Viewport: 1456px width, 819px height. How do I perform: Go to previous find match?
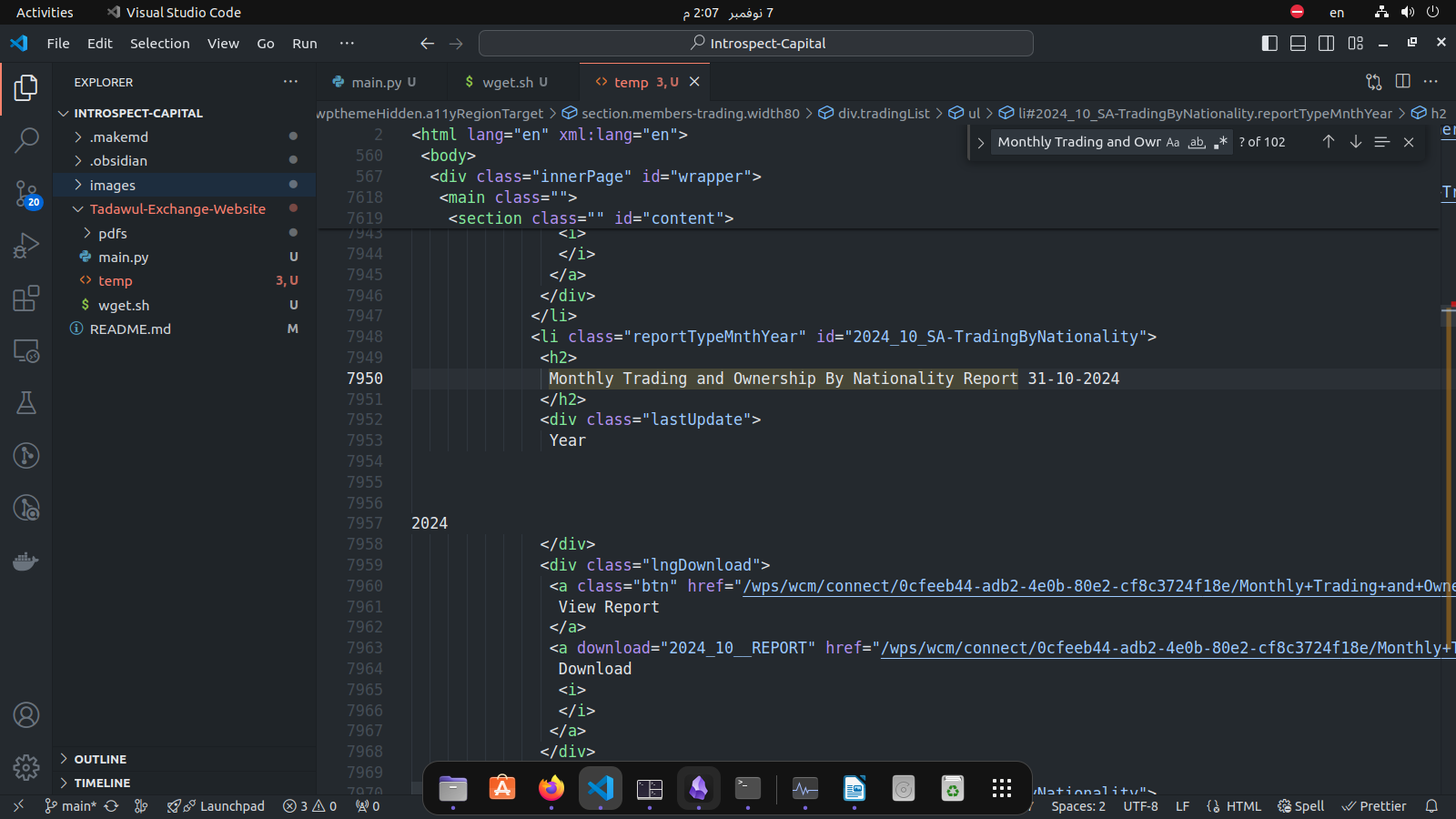click(1329, 142)
